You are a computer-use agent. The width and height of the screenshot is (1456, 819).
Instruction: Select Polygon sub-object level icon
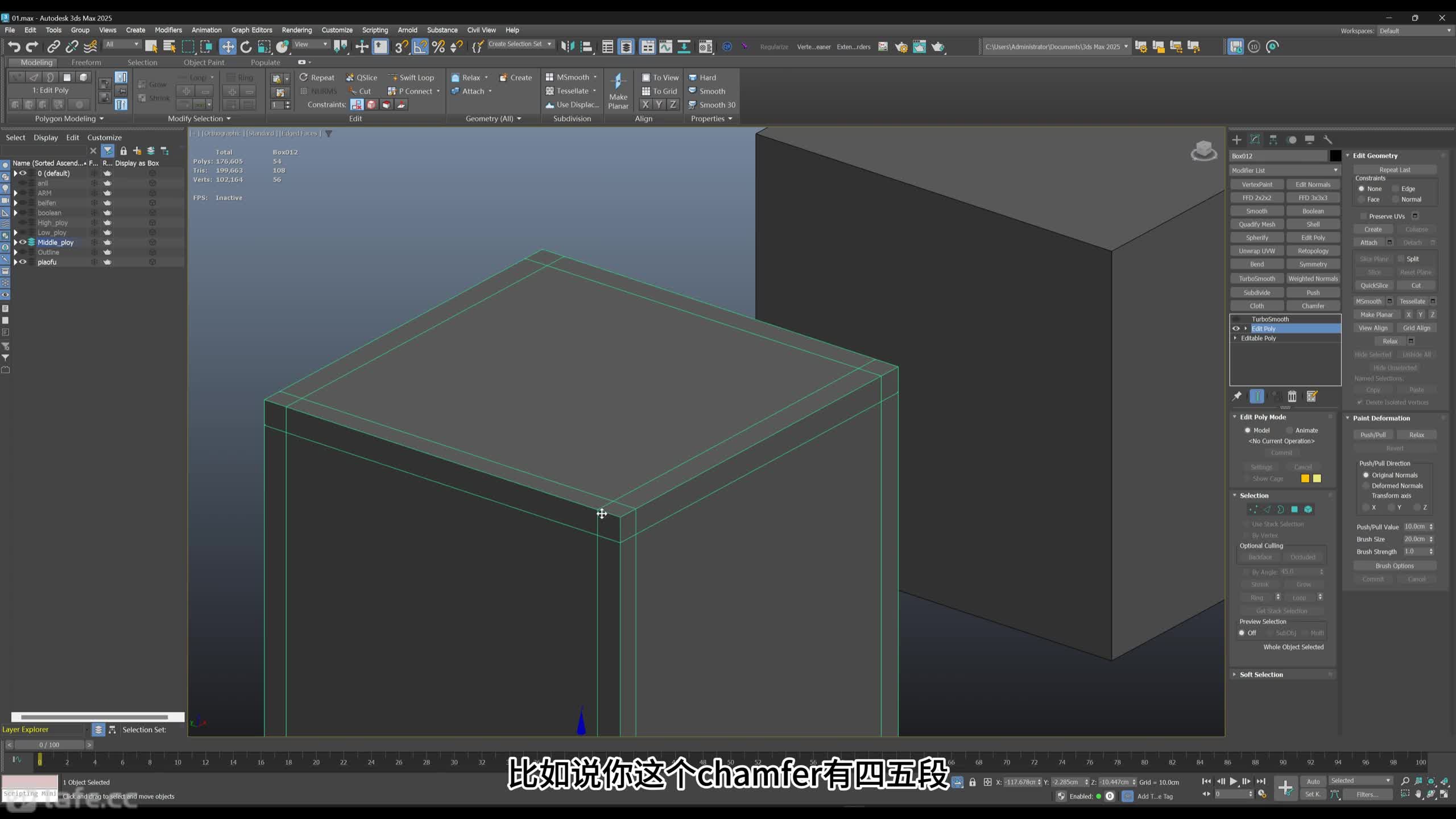point(1294,510)
